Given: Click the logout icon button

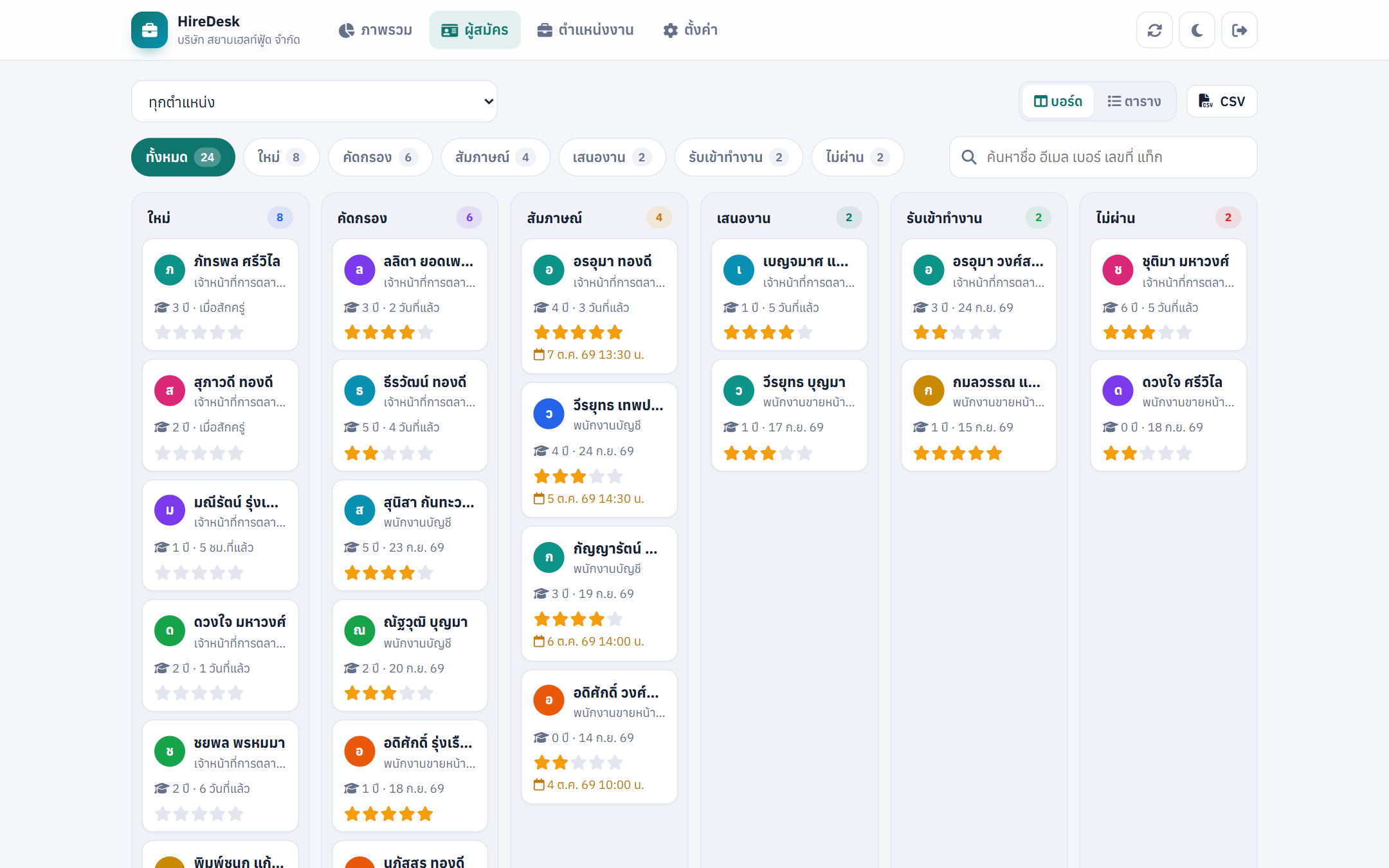Looking at the screenshot, I should click(x=1239, y=30).
